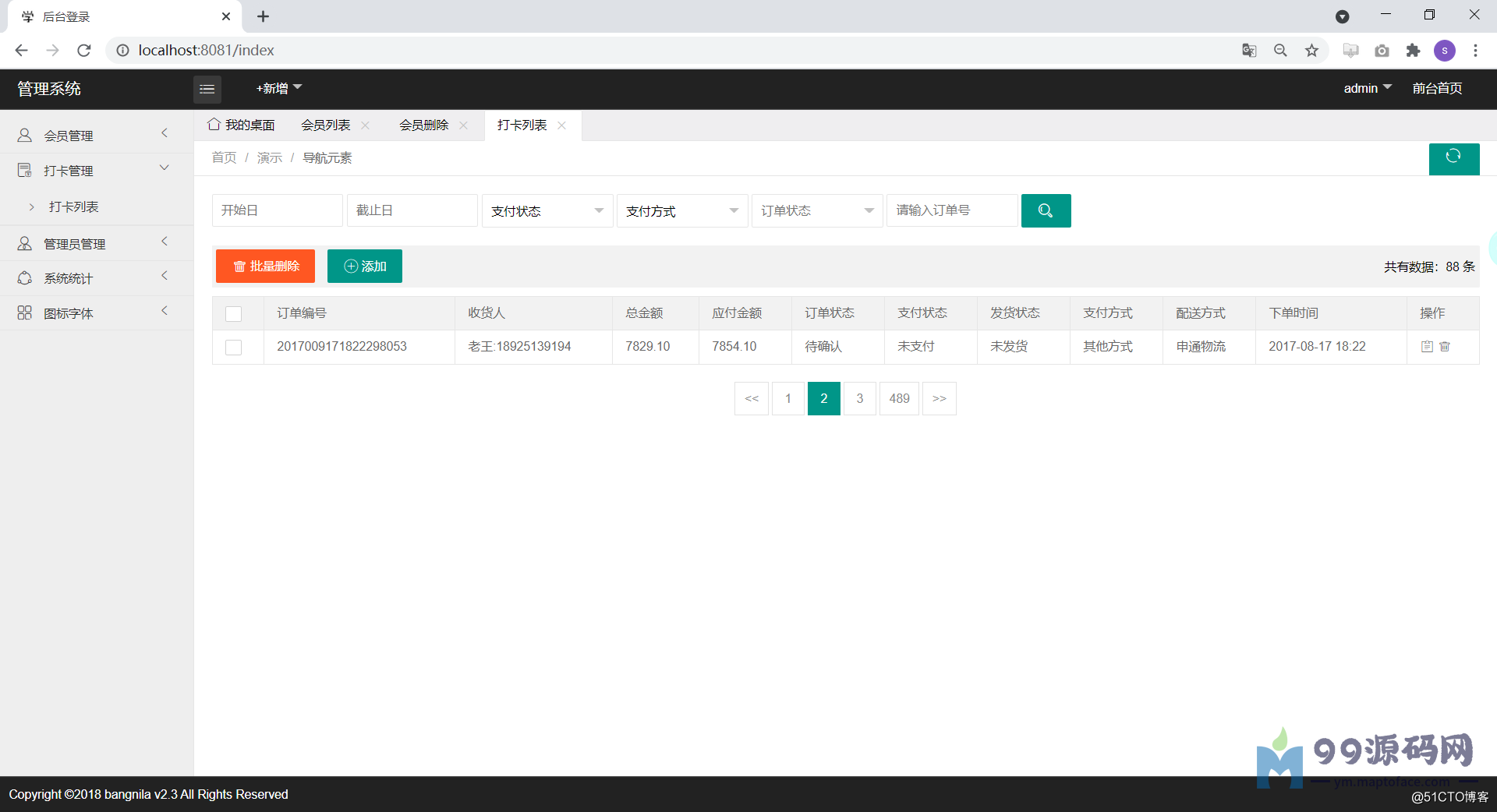Open the Google Translate icon in the address bar
The image size is (1497, 812).
click(x=1249, y=50)
